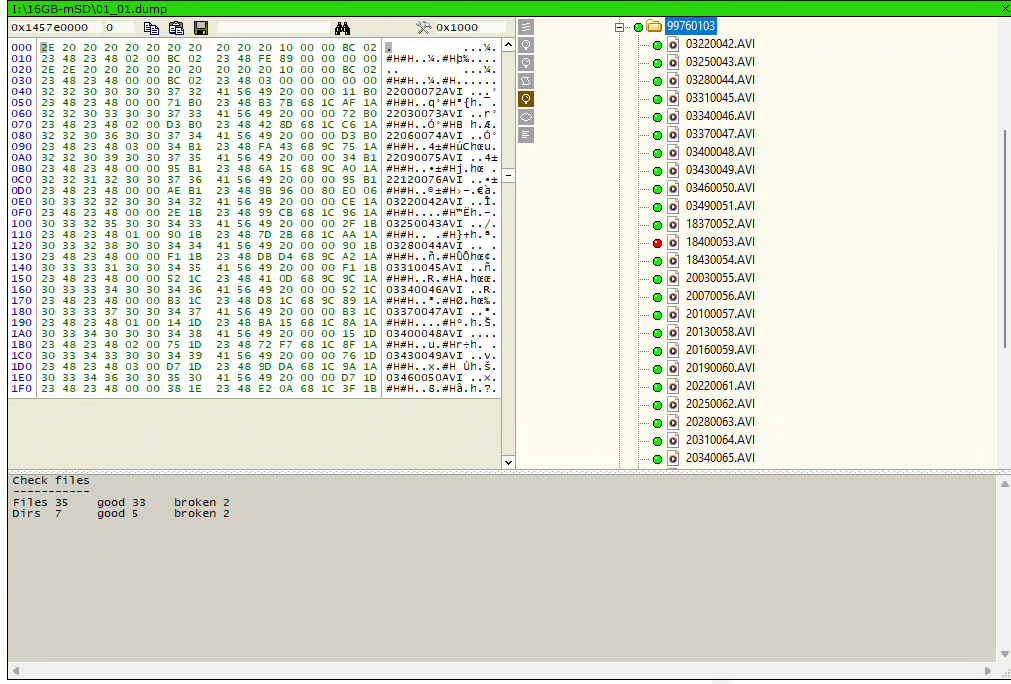
Task: Click the minus button on the hex view scrollbar
Action: [508, 175]
